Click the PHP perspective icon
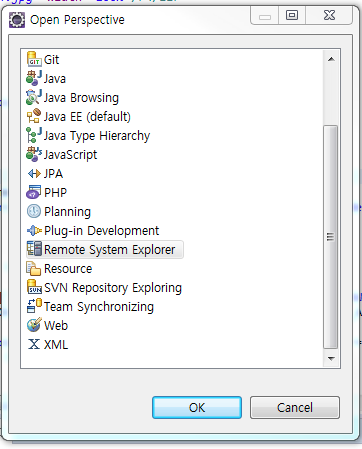 34,192
